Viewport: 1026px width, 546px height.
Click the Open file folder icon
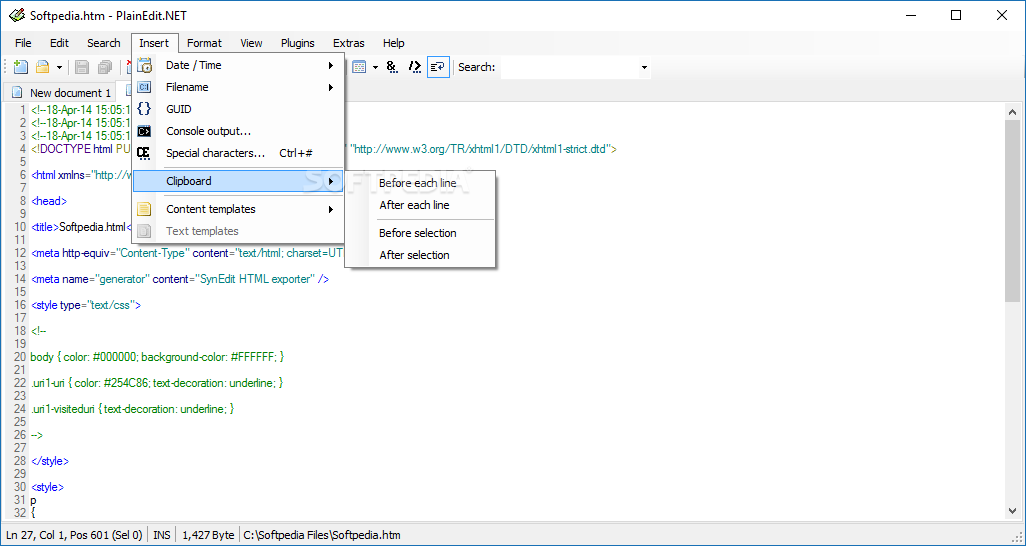pos(43,67)
